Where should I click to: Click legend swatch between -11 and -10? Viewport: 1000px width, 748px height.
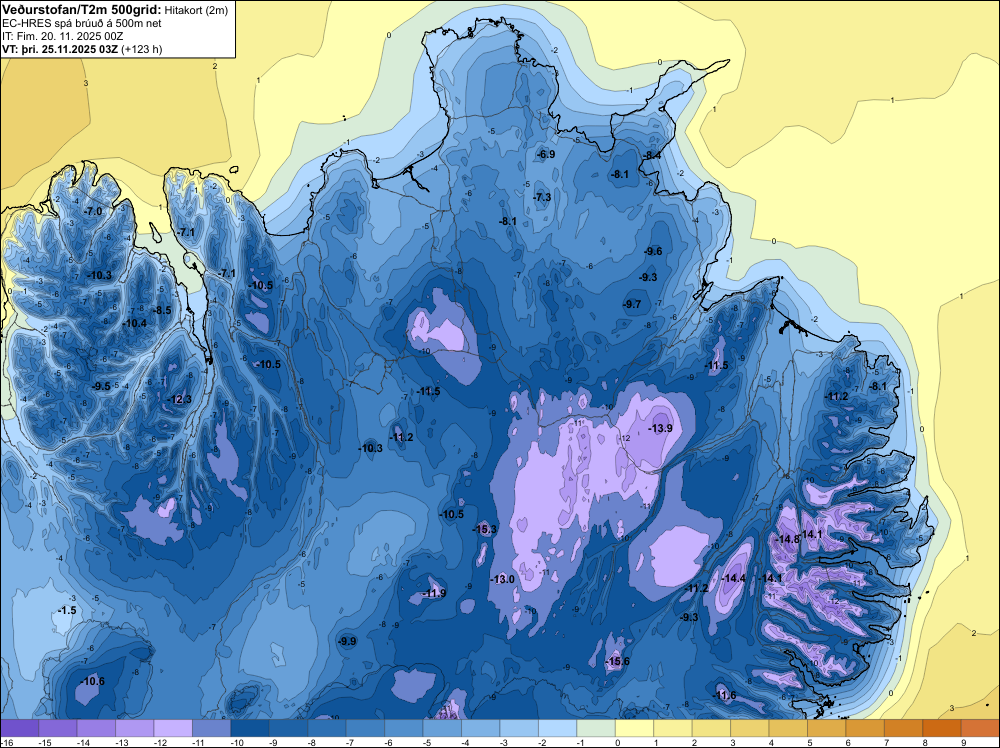coord(212,728)
